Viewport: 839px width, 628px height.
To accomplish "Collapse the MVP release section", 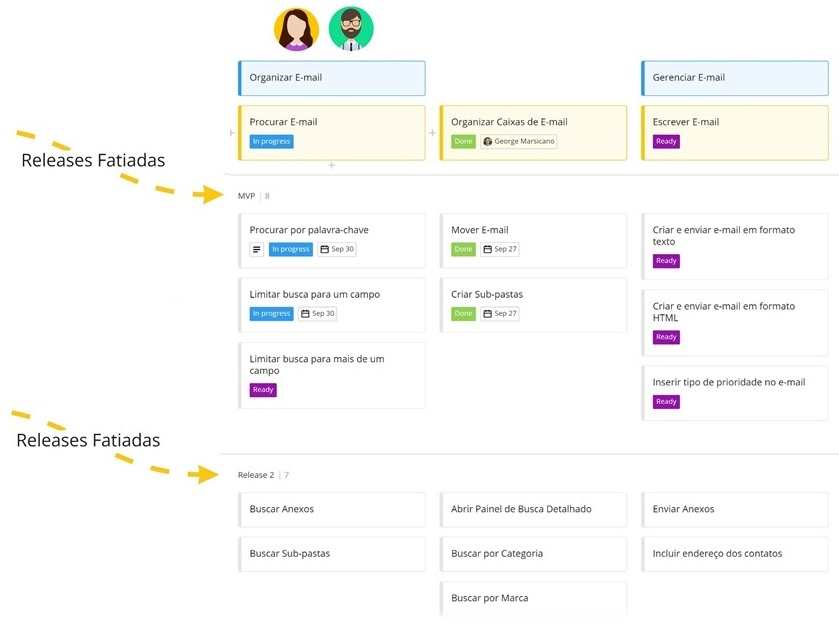I will click(246, 196).
